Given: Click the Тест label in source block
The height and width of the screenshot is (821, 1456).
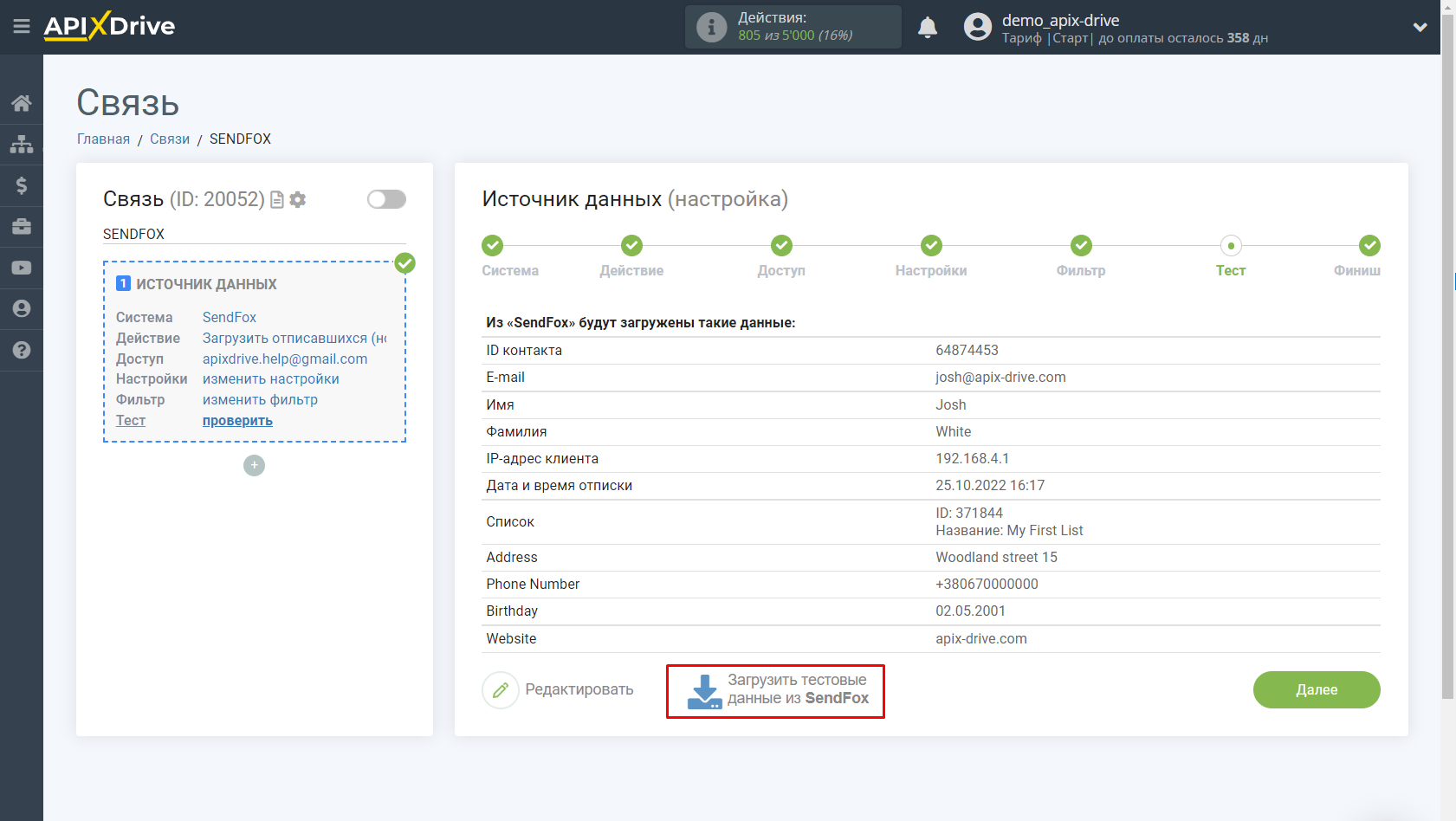Looking at the screenshot, I should click(131, 420).
